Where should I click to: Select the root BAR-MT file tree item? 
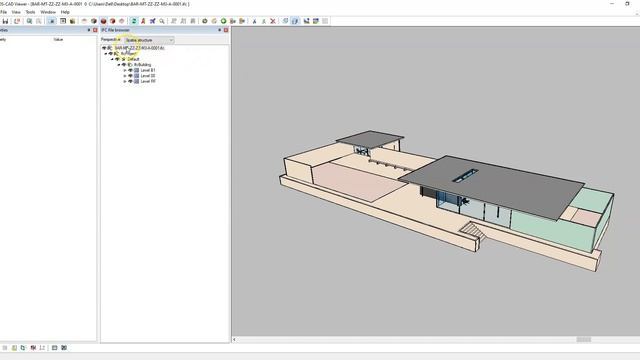tap(140, 48)
